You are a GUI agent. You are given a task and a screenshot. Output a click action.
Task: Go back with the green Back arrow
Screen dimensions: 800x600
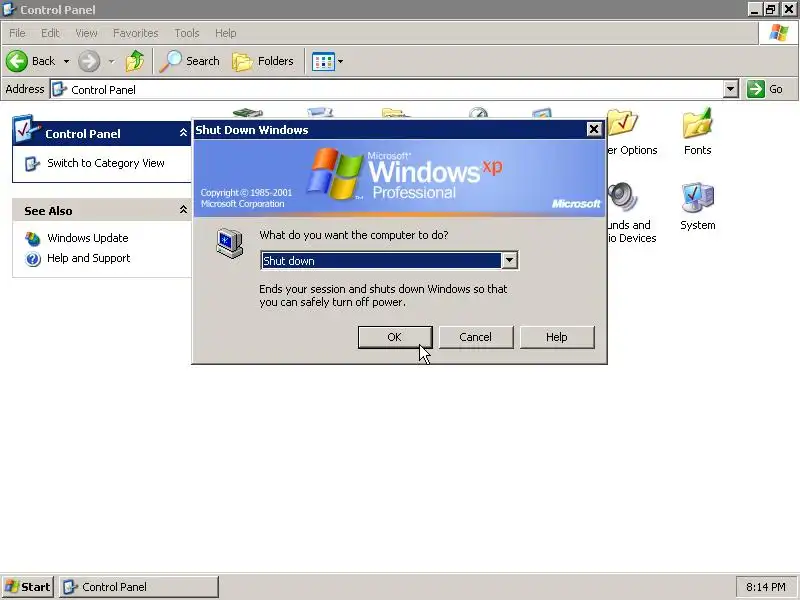pos(17,61)
